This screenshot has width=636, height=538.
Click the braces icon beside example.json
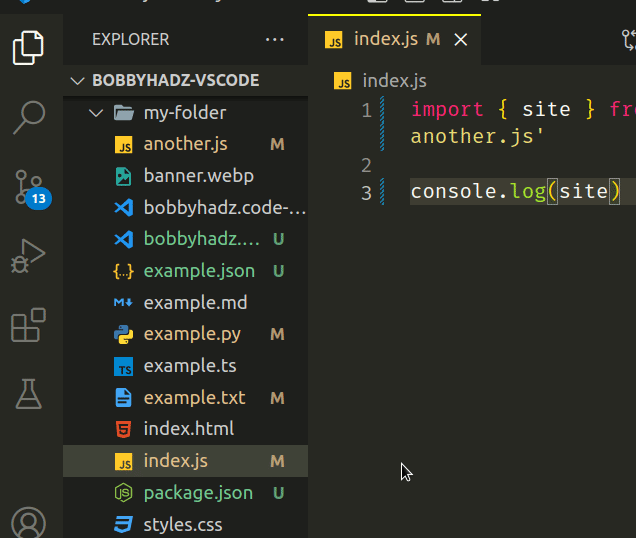coord(123,271)
